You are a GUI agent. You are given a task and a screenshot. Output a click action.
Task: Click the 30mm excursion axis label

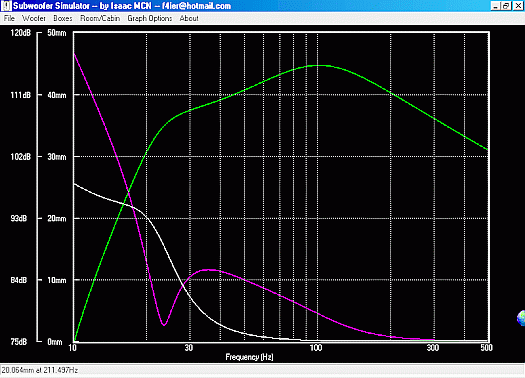[57, 157]
